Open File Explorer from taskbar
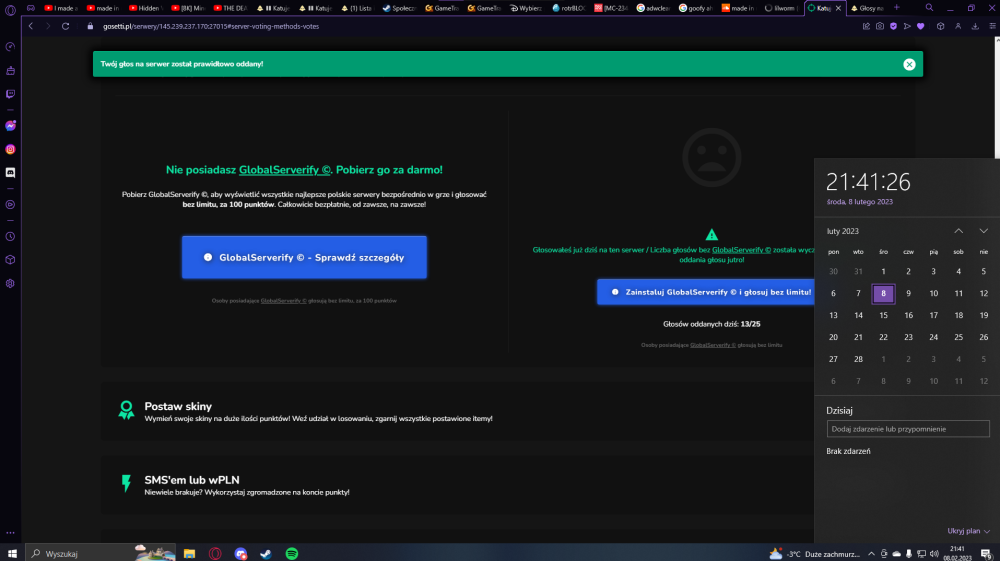 pyautogui.click(x=189, y=553)
